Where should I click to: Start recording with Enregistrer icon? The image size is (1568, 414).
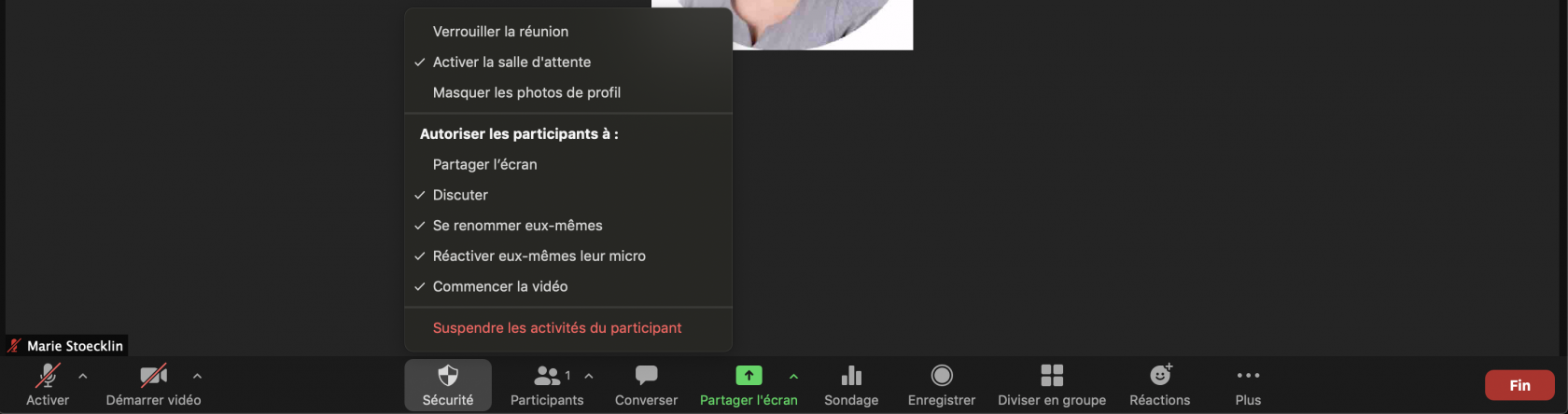tap(942, 376)
